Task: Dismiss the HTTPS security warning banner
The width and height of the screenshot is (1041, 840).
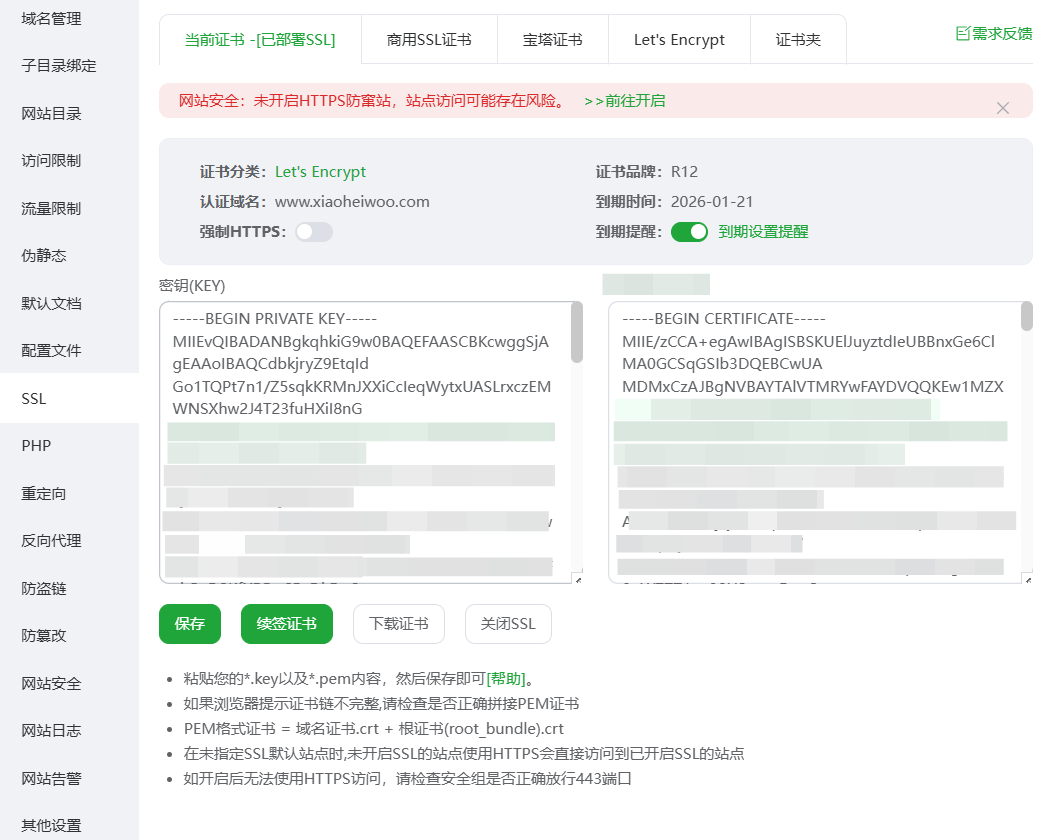Action: [x=1003, y=107]
